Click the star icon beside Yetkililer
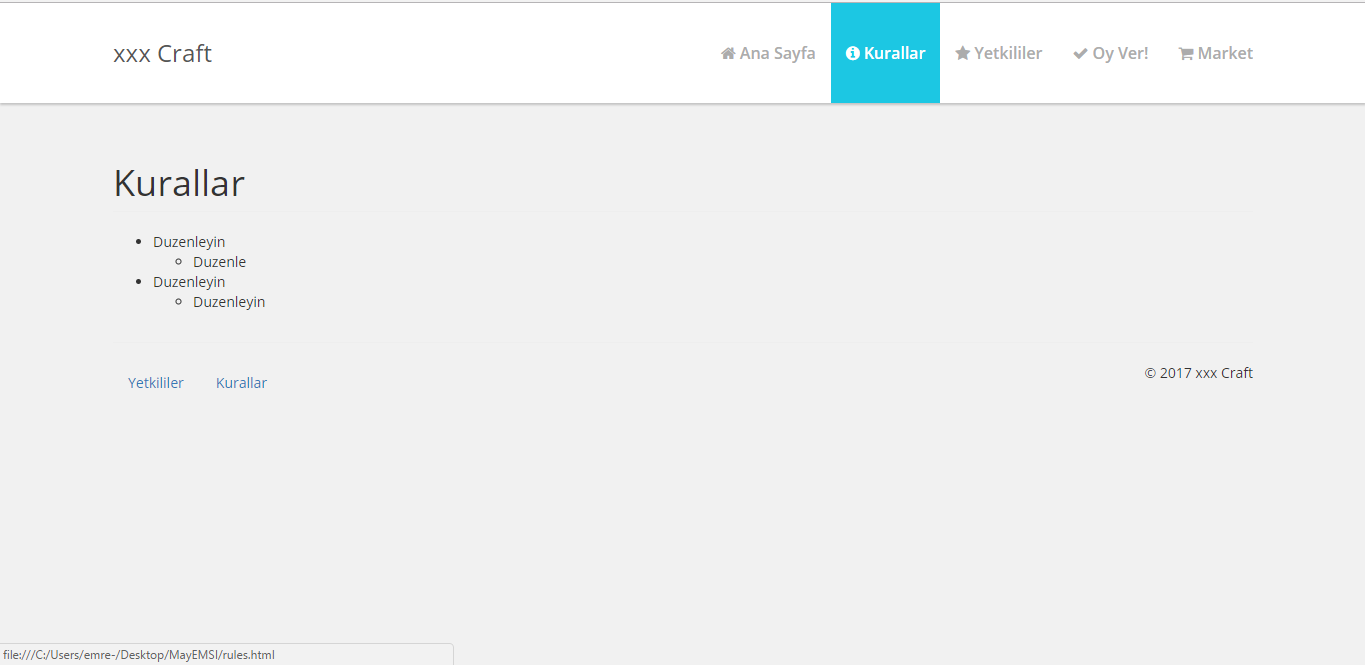 963,53
